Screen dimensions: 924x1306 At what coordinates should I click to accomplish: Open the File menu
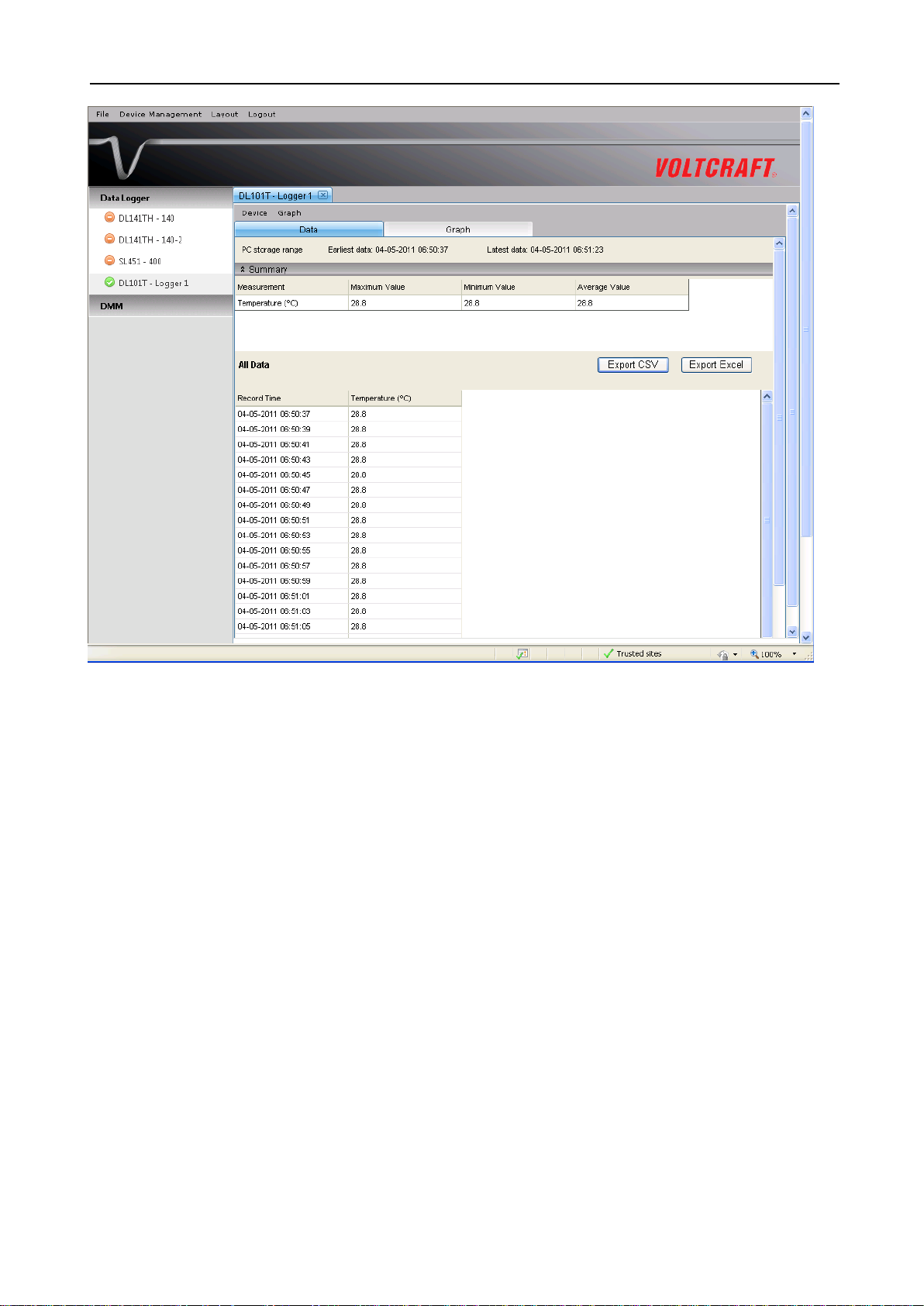(x=102, y=114)
